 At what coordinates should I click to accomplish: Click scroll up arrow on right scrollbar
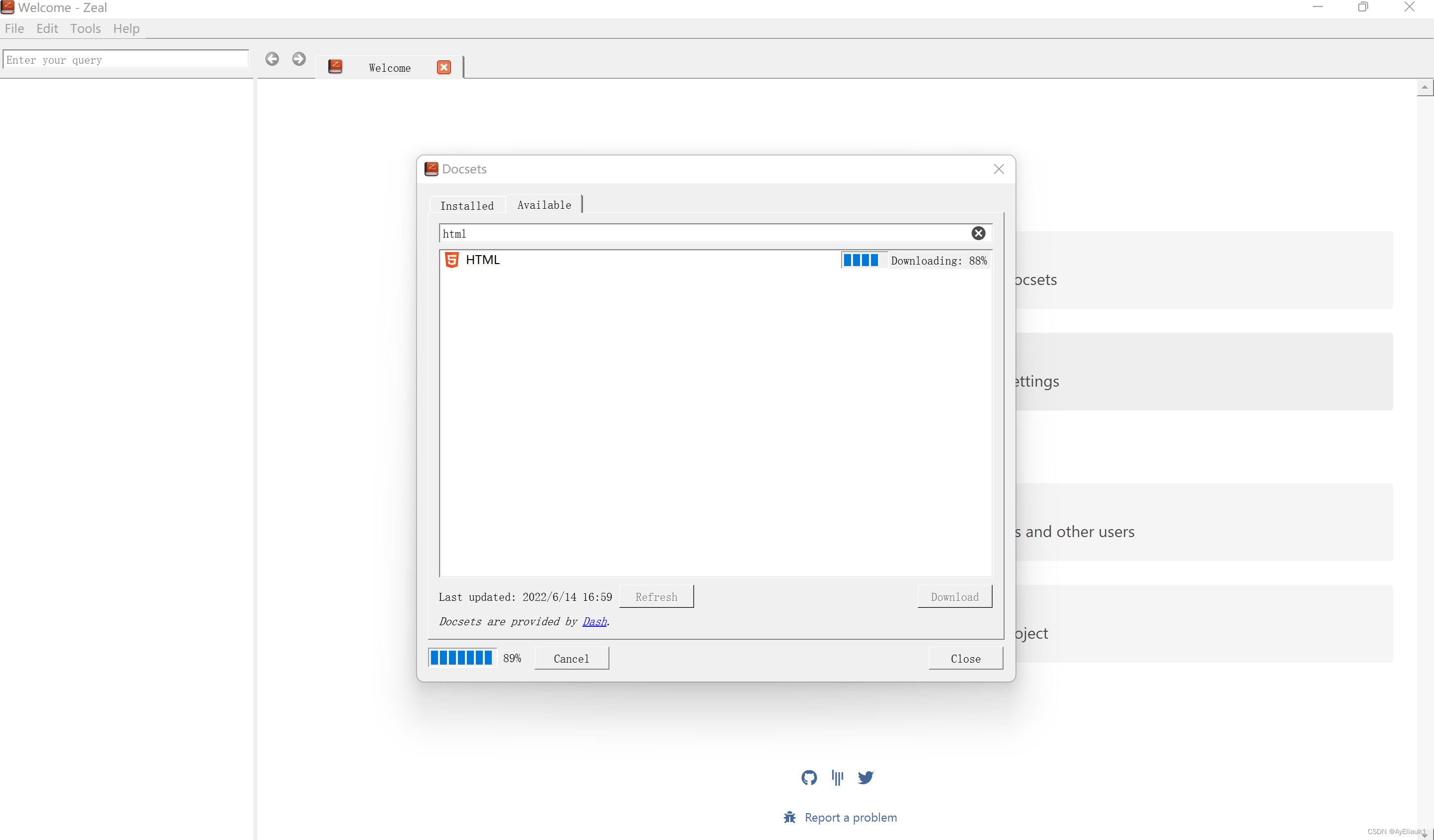click(1425, 88)
